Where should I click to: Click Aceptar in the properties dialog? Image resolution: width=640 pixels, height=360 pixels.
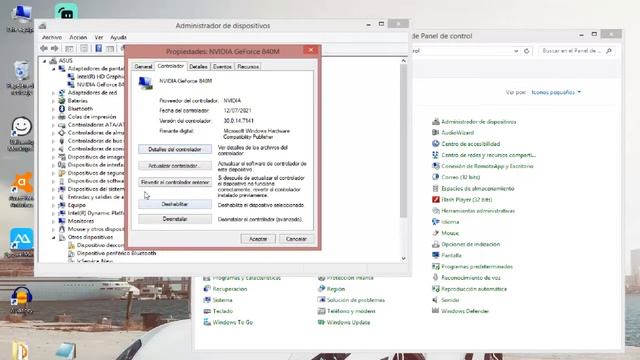coord(258,239)
